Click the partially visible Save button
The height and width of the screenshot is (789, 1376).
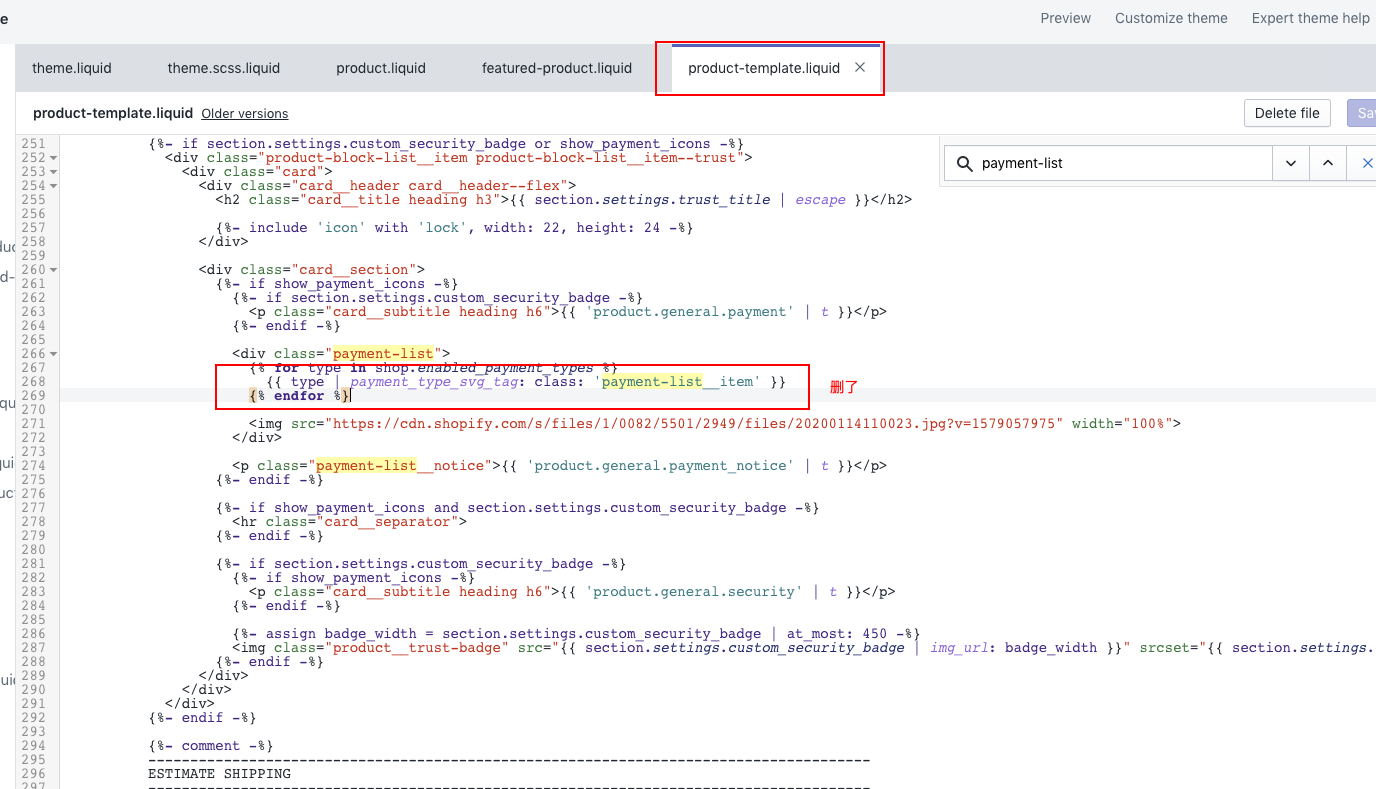(1362, 113)
